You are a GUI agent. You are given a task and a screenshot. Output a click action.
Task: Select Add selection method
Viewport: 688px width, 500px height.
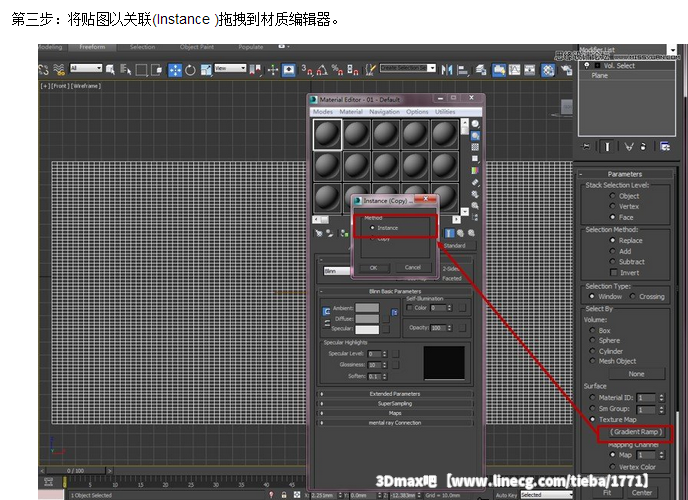613,251
